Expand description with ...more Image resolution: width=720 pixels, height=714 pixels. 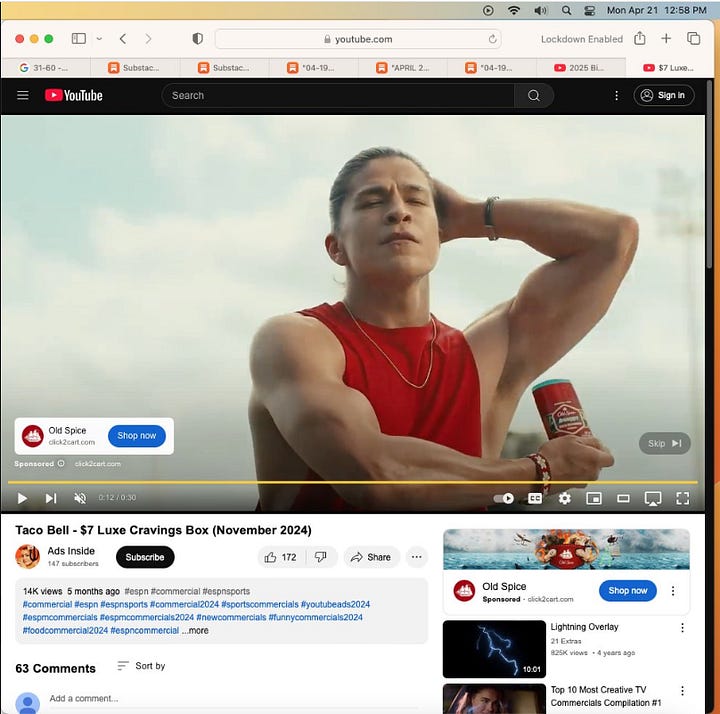click(195, 630)
